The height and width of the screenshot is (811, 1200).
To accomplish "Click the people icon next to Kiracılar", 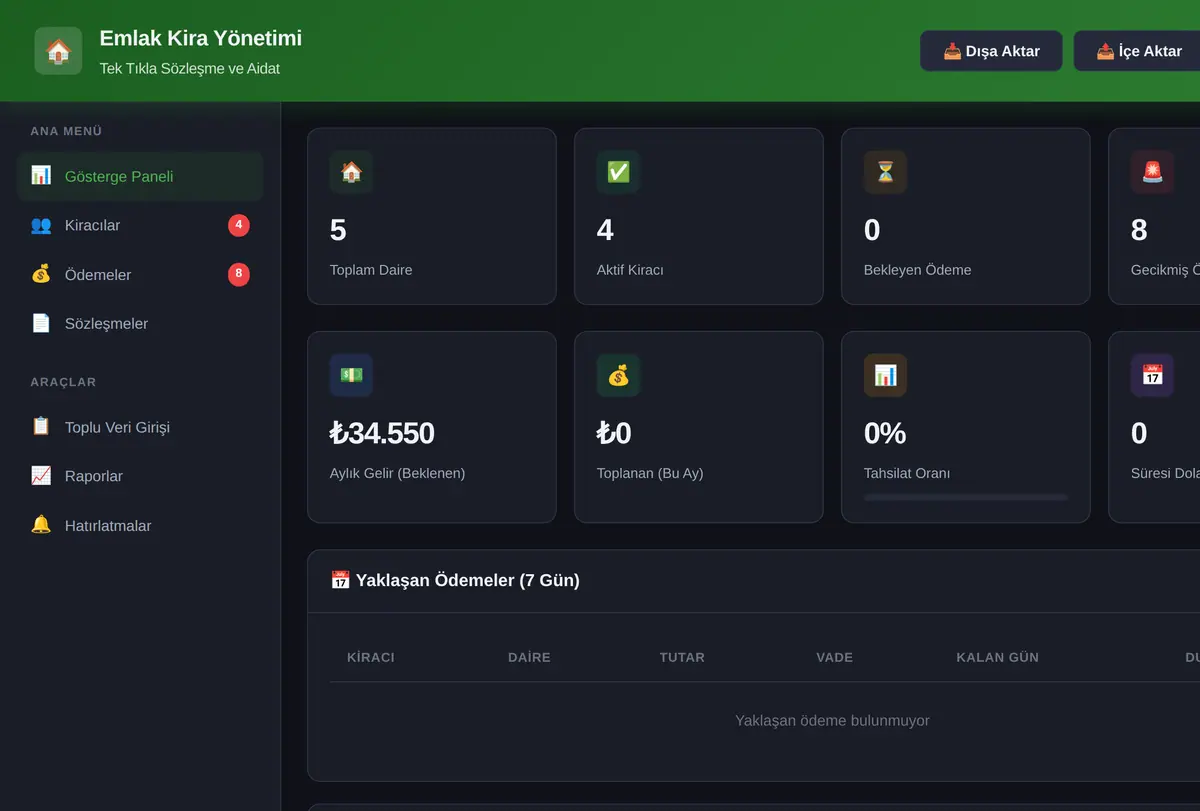I will click(x=41, y=225).
